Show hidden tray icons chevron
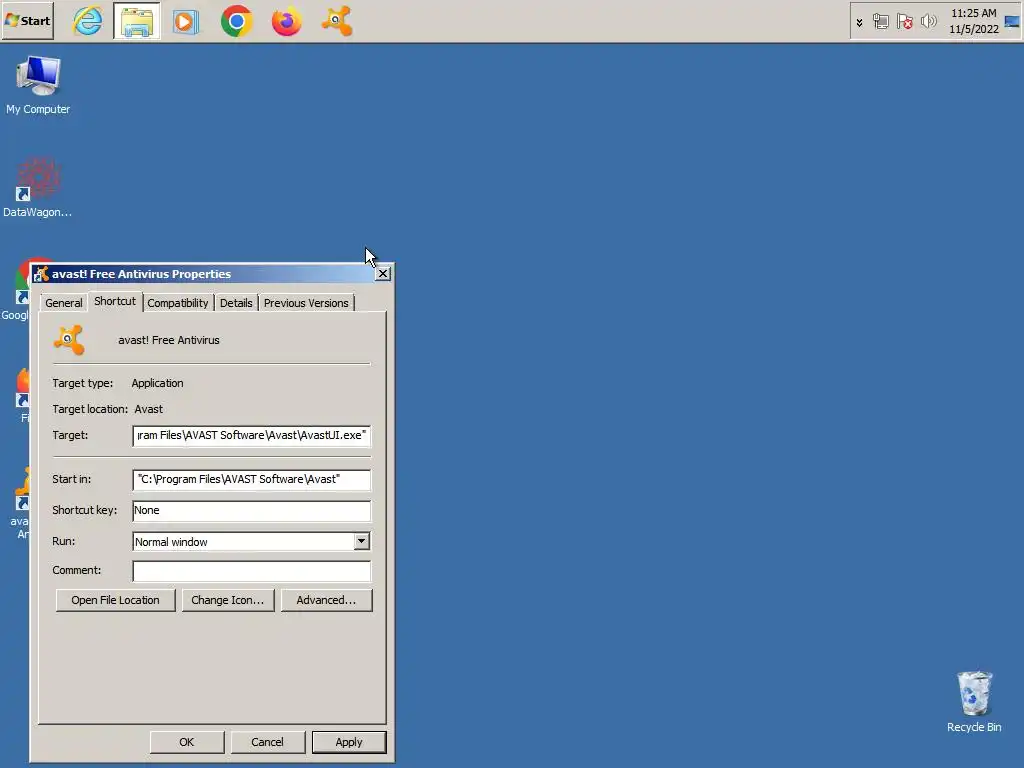 [x=859, y=22]
